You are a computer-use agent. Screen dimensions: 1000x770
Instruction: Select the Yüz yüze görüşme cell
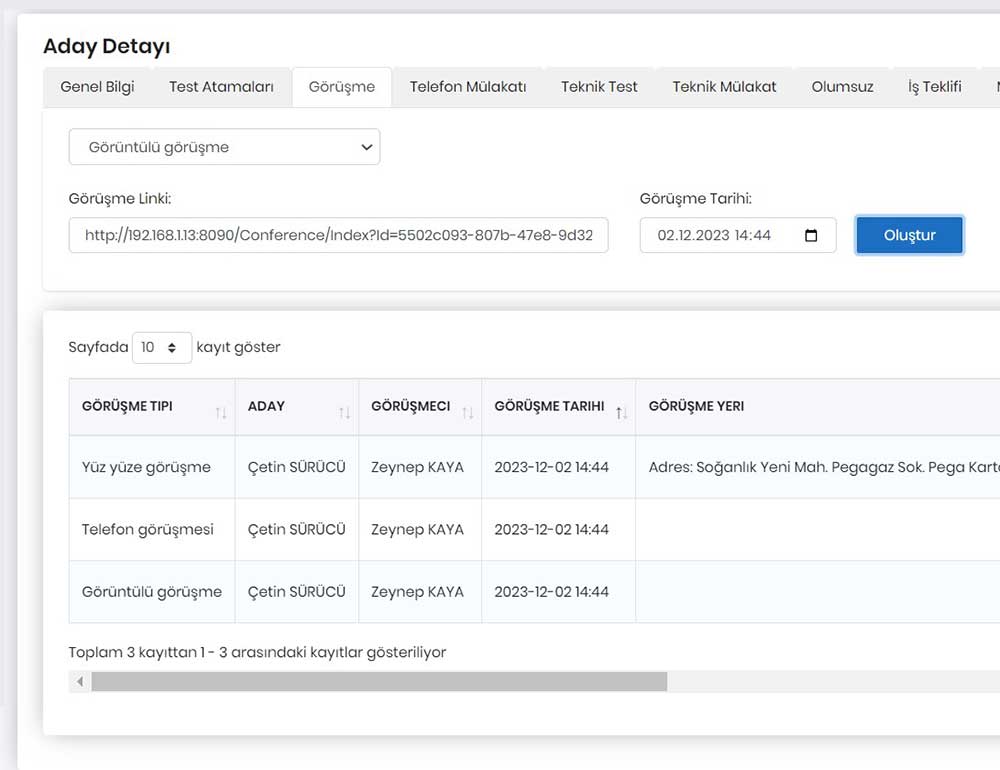pyautogui.click(x=152, y=467)
